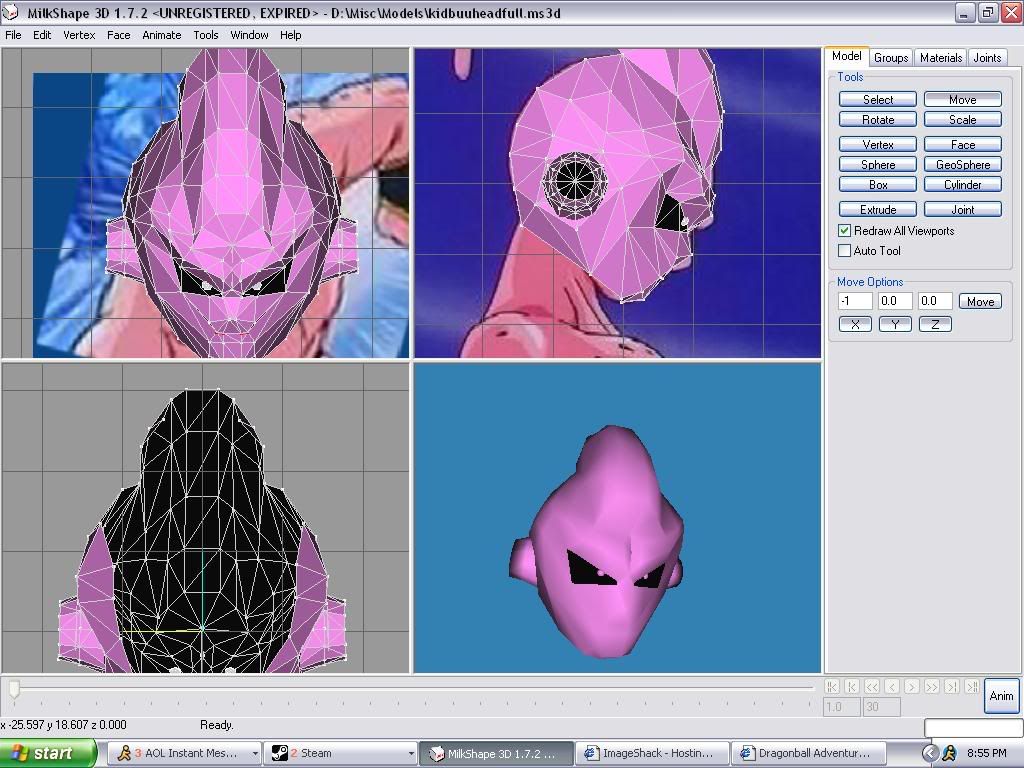The image size is (1024, 768).
Task: Choose the Face creation tool
Action: point(963,144)
